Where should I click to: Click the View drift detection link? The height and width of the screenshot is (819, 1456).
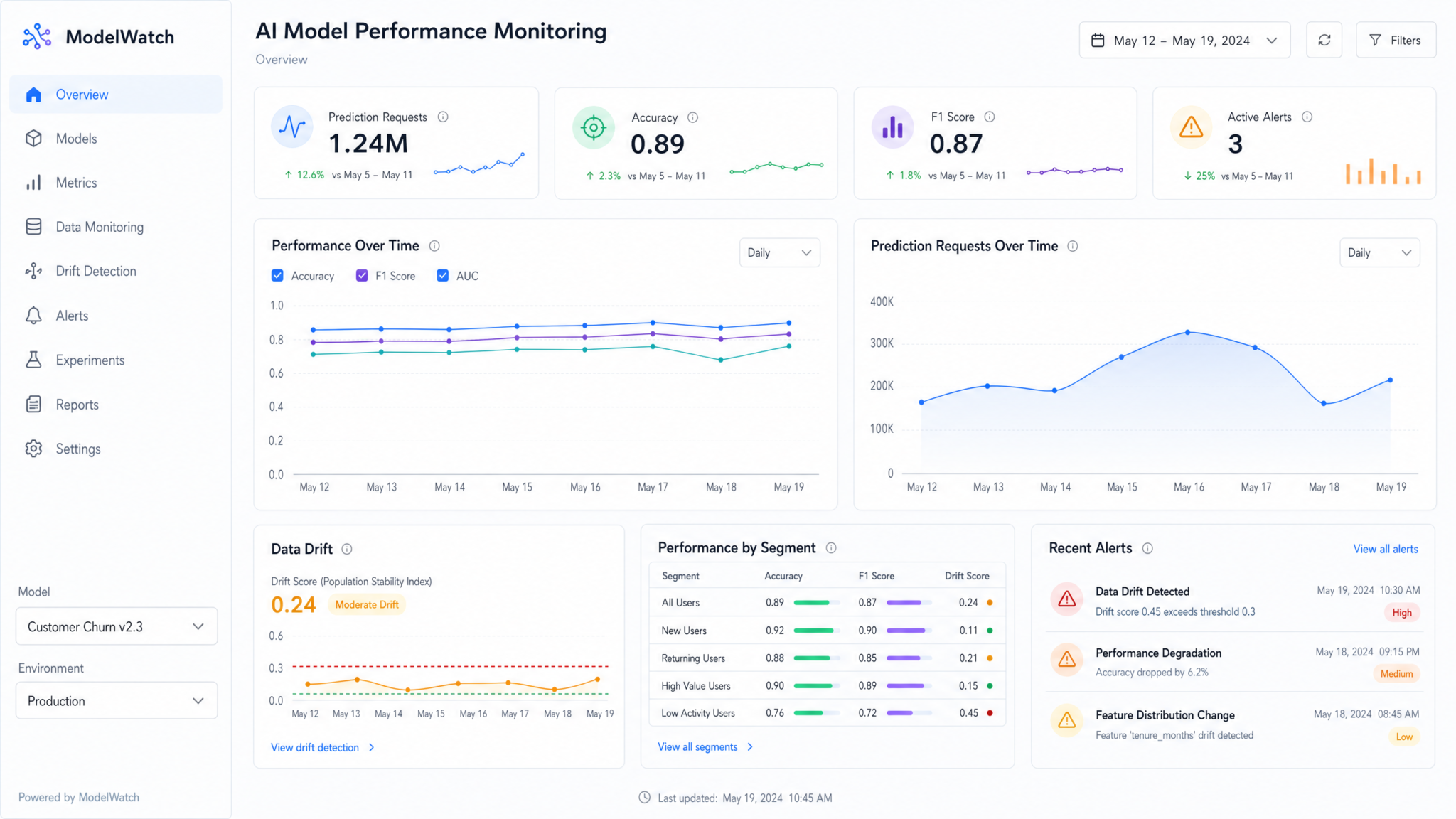click(323, 747)
